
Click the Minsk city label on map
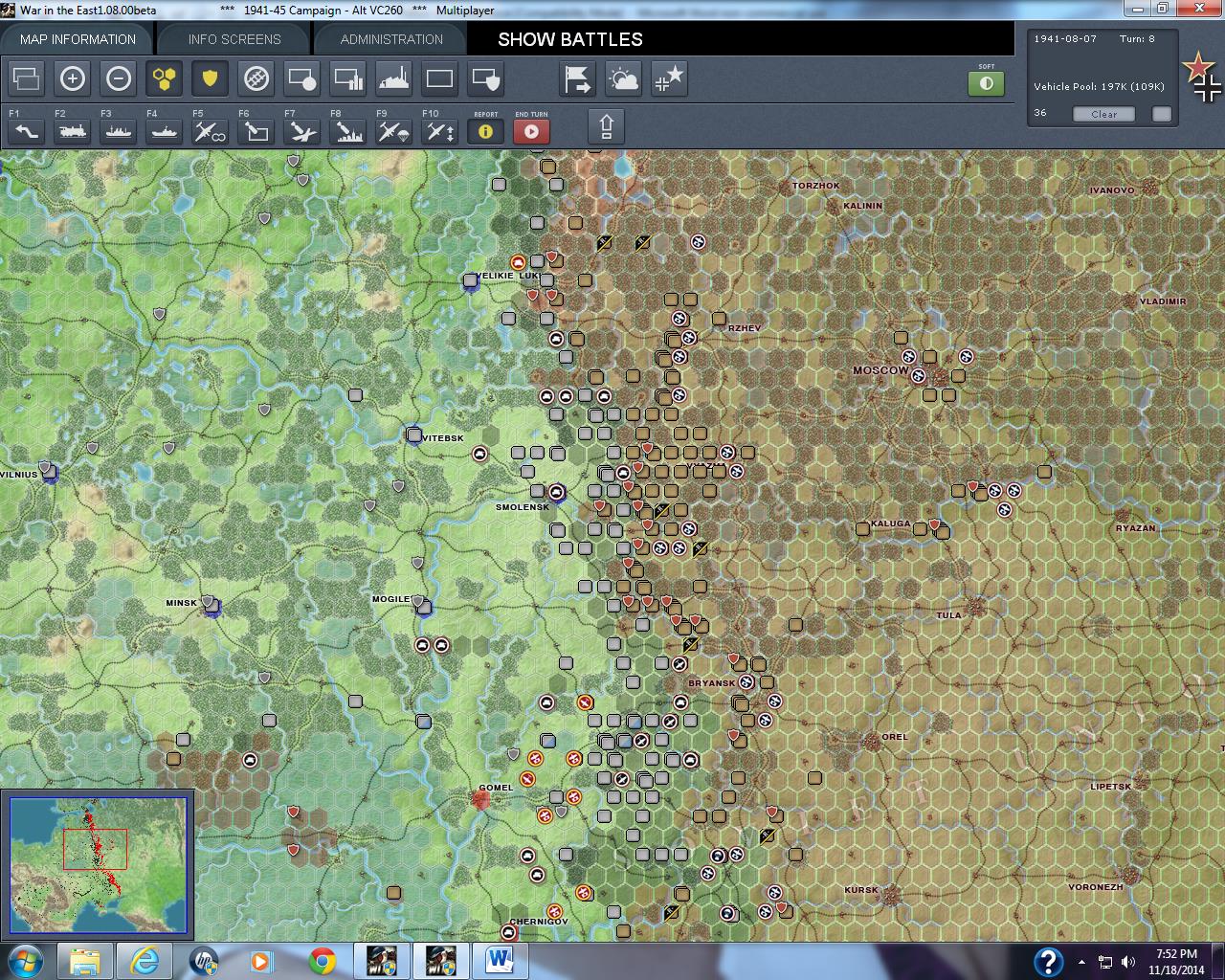pyautogui.click(x=181, y=603)
